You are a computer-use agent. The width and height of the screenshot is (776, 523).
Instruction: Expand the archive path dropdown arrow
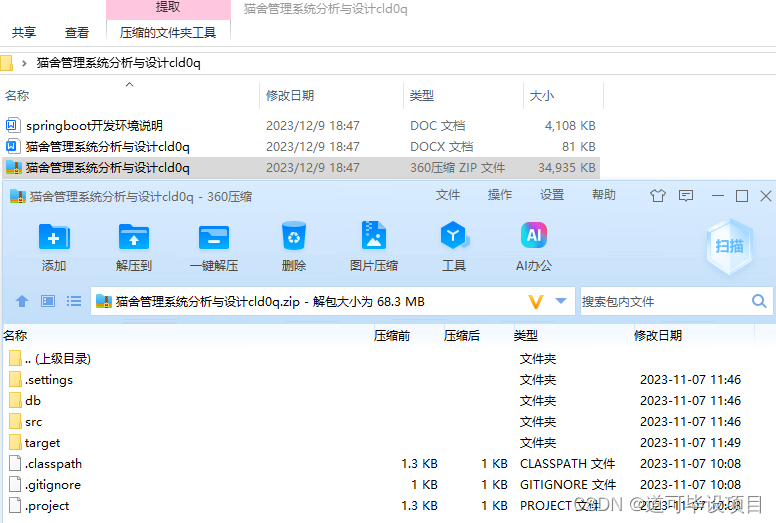pyautogui.click(x=561, y=301)
